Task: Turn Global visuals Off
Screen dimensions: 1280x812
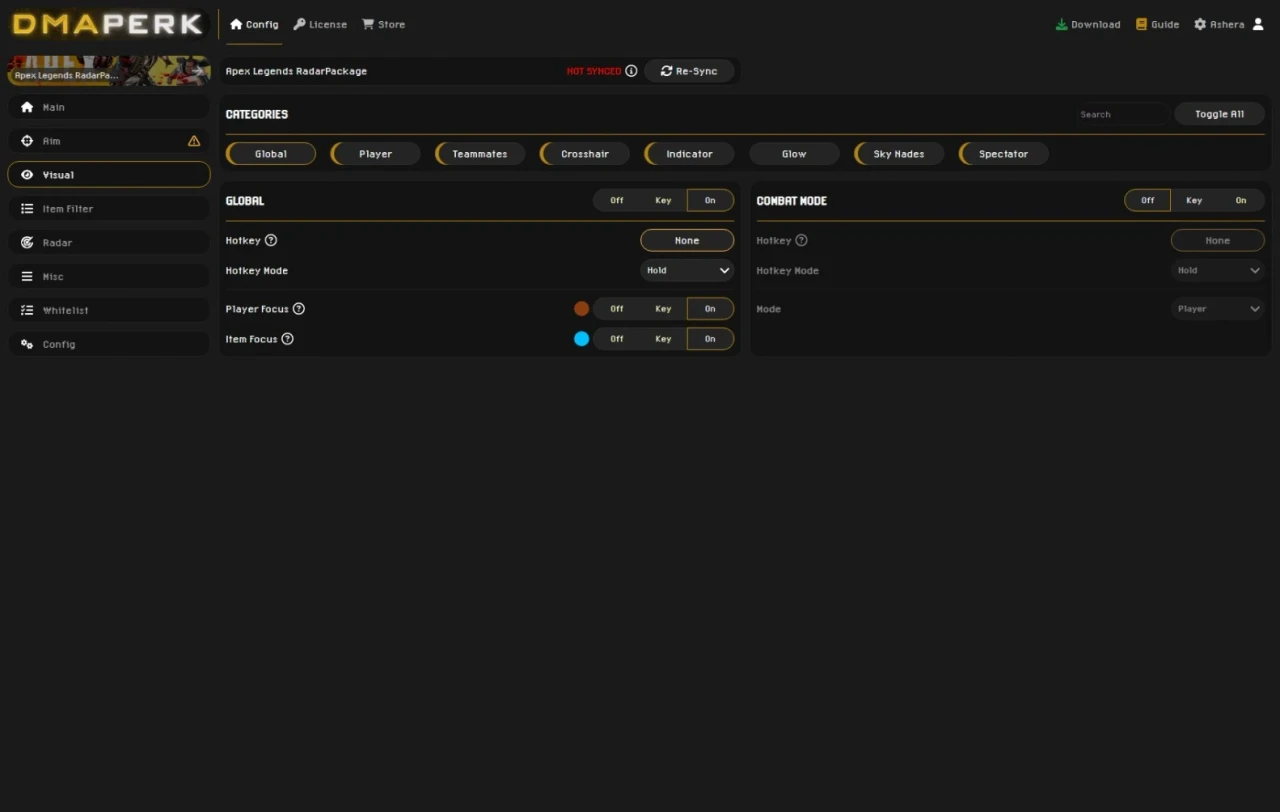Action: click(615, 200)
